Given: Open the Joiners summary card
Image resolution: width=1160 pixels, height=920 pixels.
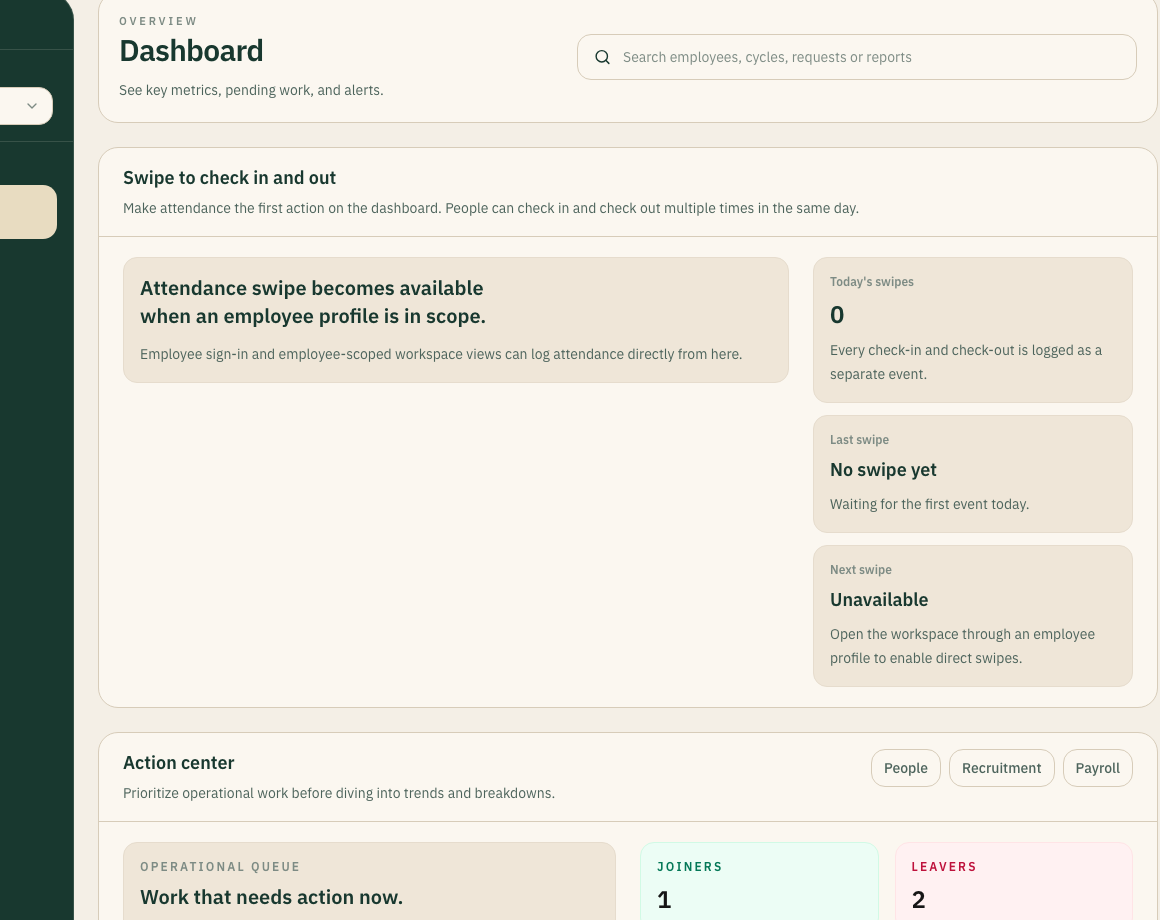Looking at the screenshot, I should click(759, 885).
